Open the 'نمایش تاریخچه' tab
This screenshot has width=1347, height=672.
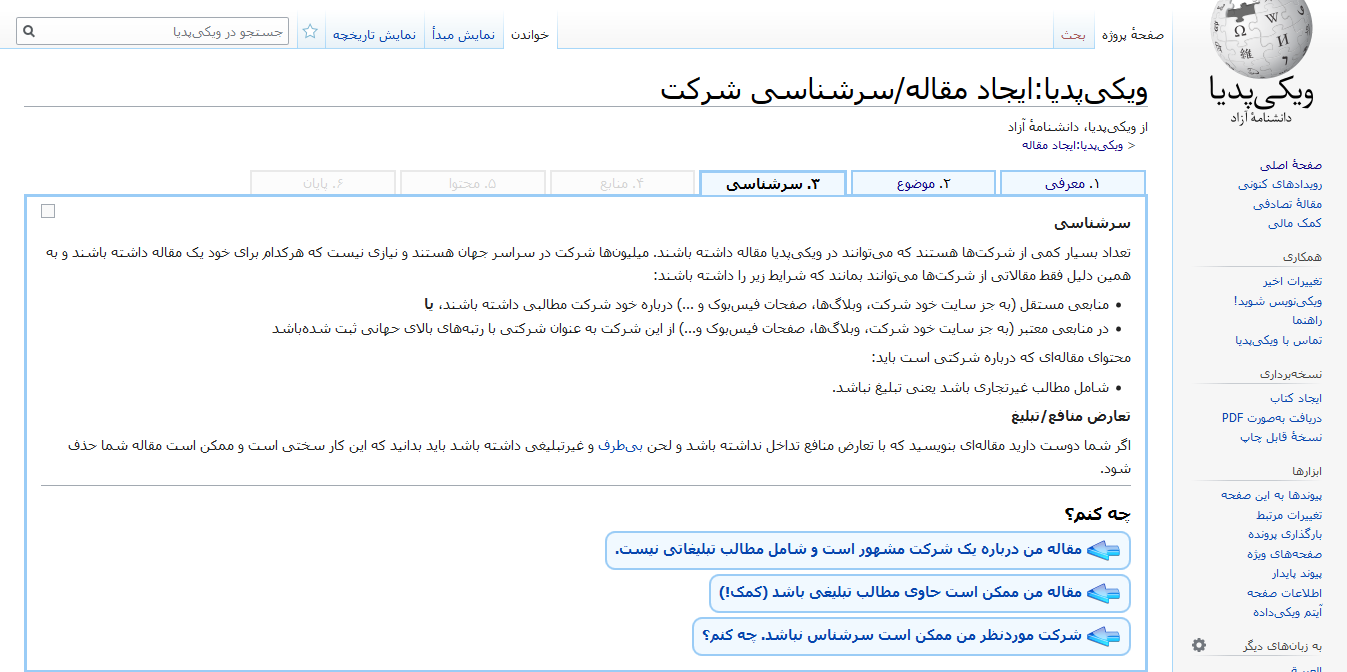pos(374,34)
